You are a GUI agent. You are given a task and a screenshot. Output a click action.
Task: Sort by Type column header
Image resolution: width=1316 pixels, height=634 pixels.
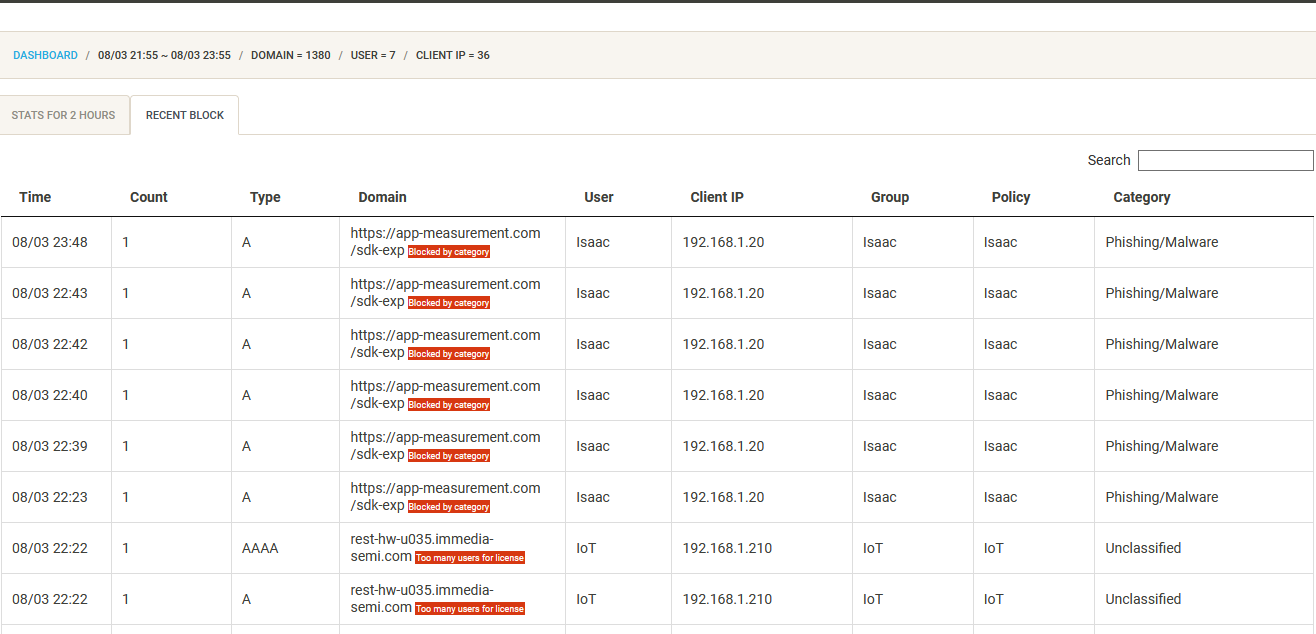point(265,197)
